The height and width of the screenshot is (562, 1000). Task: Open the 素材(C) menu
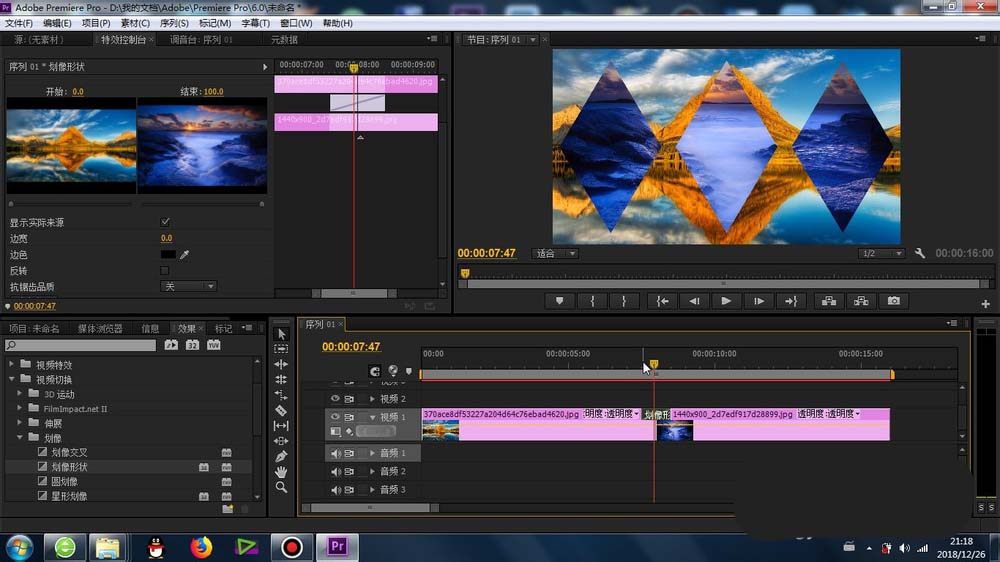tap(133, 23)
